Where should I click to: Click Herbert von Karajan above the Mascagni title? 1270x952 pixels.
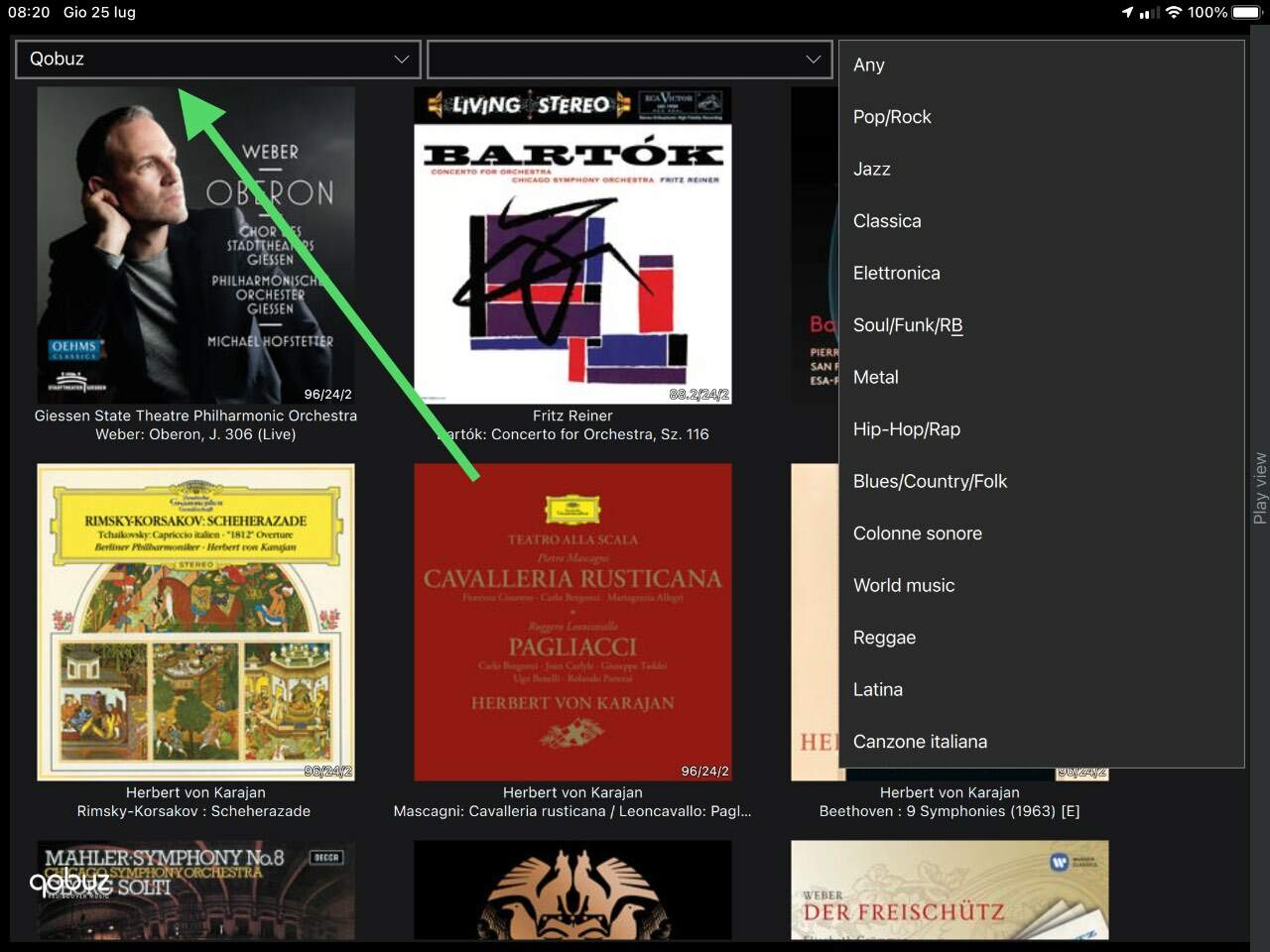pyautogui.click(x=572, y=792)
